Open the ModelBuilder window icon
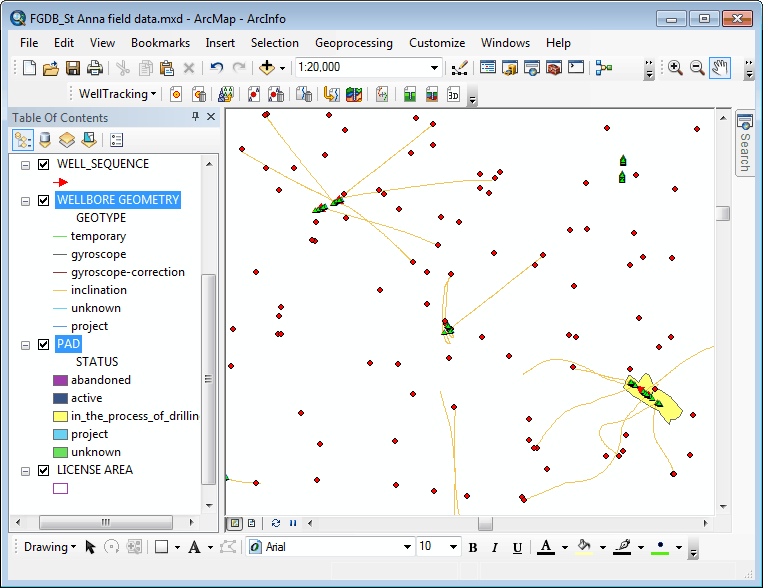The image size is (763, 588). coord(604,68)
